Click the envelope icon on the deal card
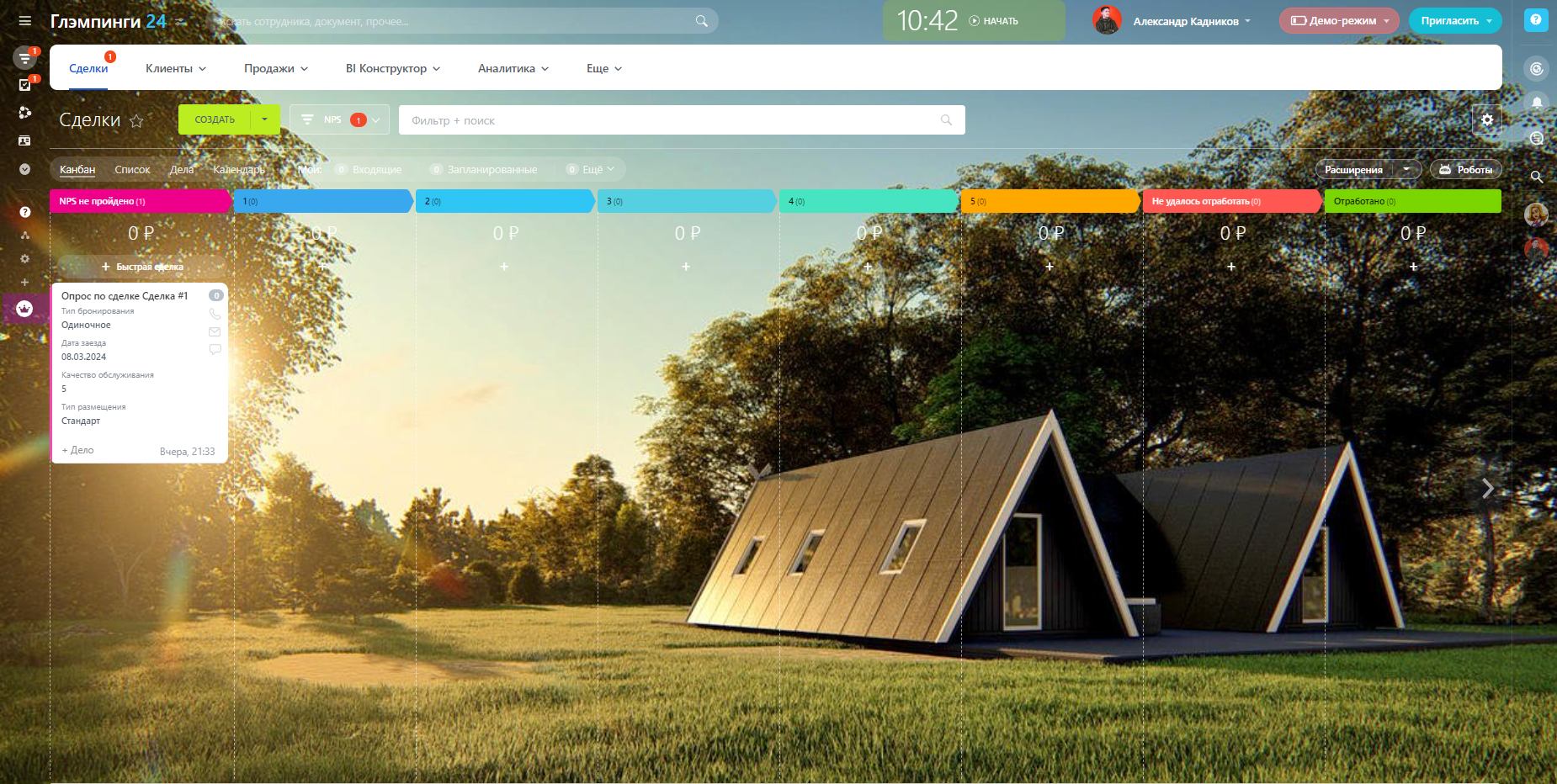The width and height of the screenshot is (1557, 784). coord(215,331)
